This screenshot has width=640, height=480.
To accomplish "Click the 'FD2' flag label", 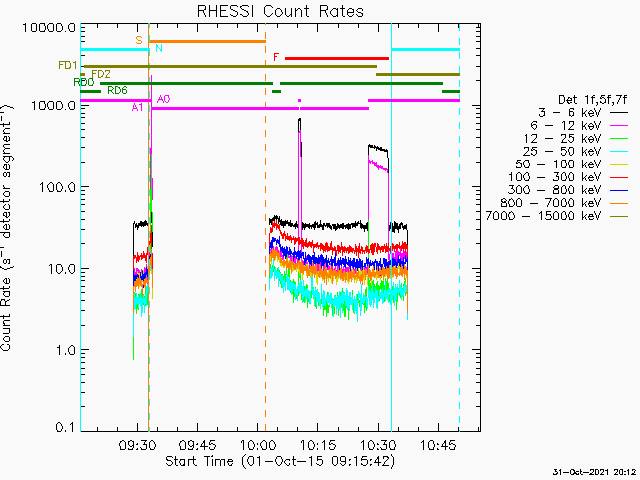I will tap(101, 74).
